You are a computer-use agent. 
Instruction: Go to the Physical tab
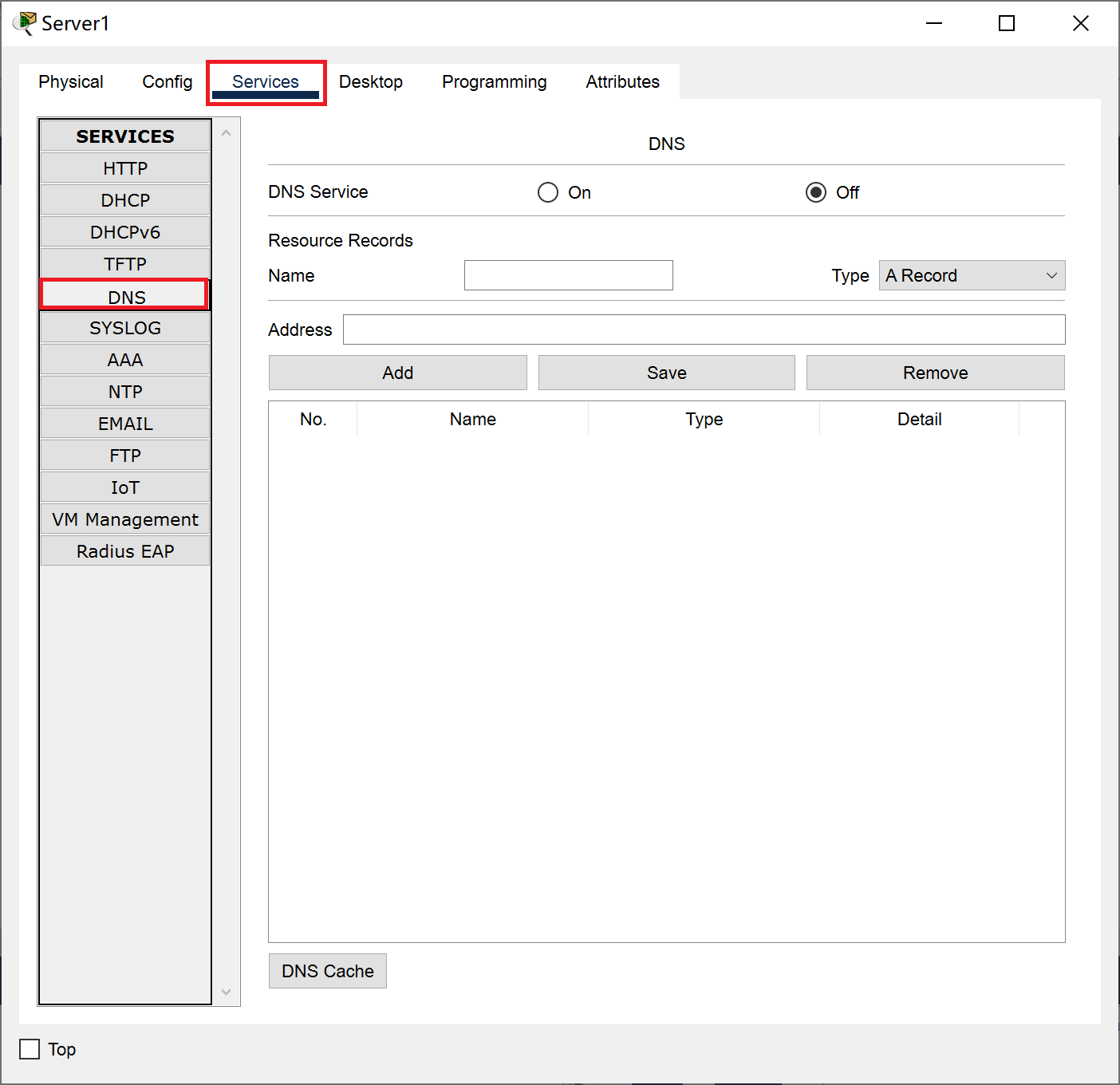coord(71,82)
